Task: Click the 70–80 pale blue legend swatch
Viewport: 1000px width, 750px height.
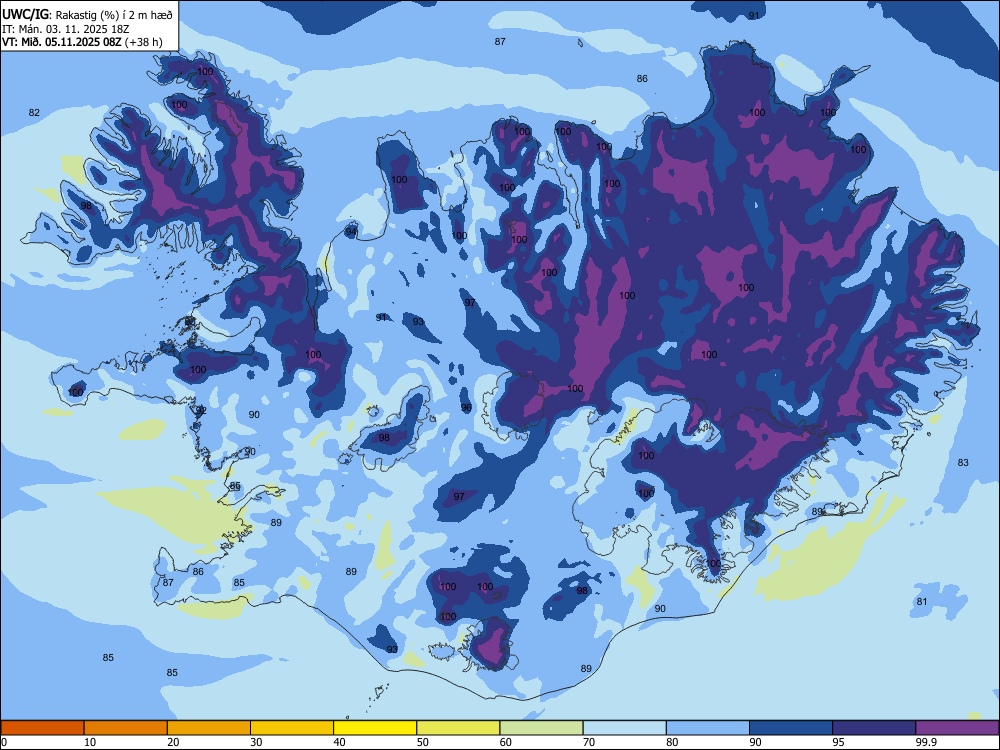Action: click(624, 728)
